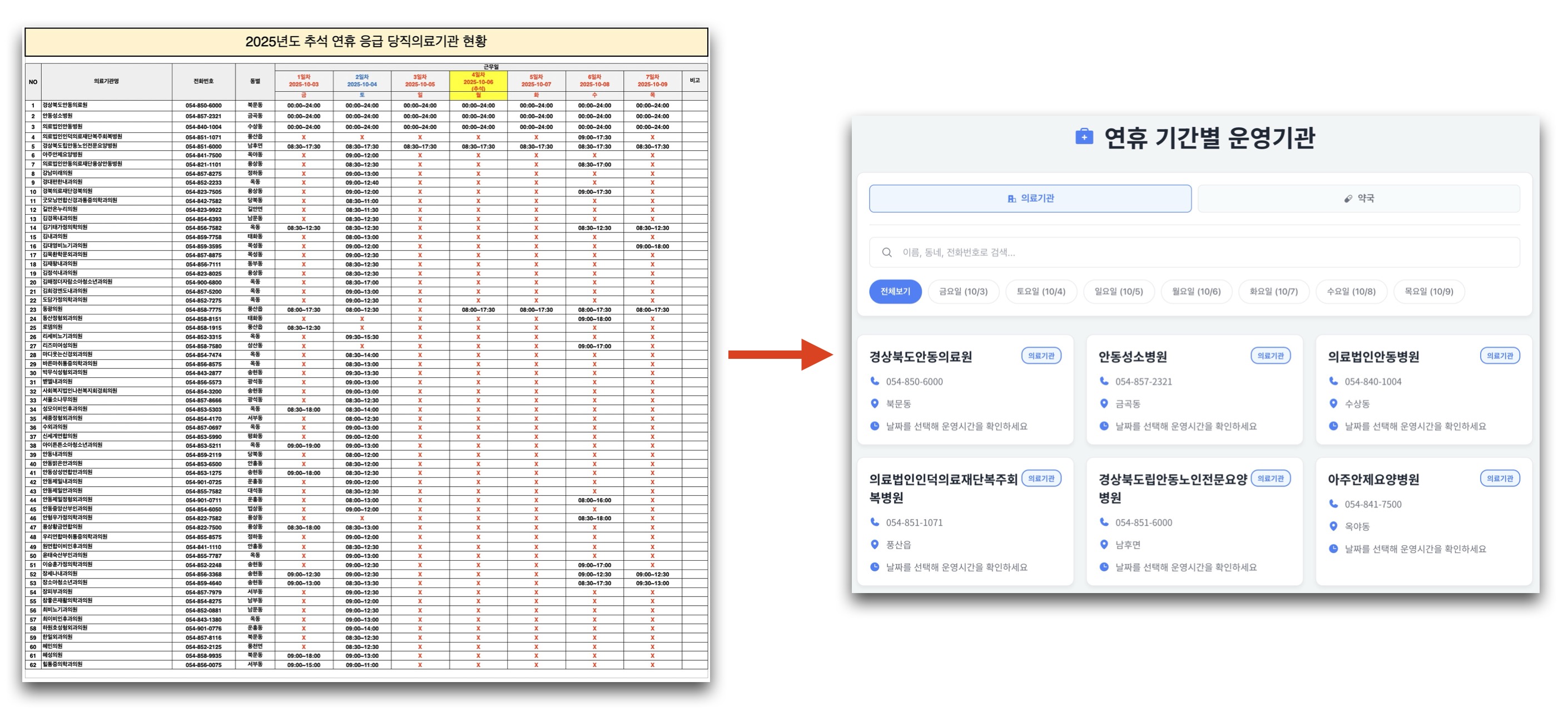This screenshot has width=1568, height=711.
Task: Click the location pin next to 금곡동
Action: pos(1104,403)
